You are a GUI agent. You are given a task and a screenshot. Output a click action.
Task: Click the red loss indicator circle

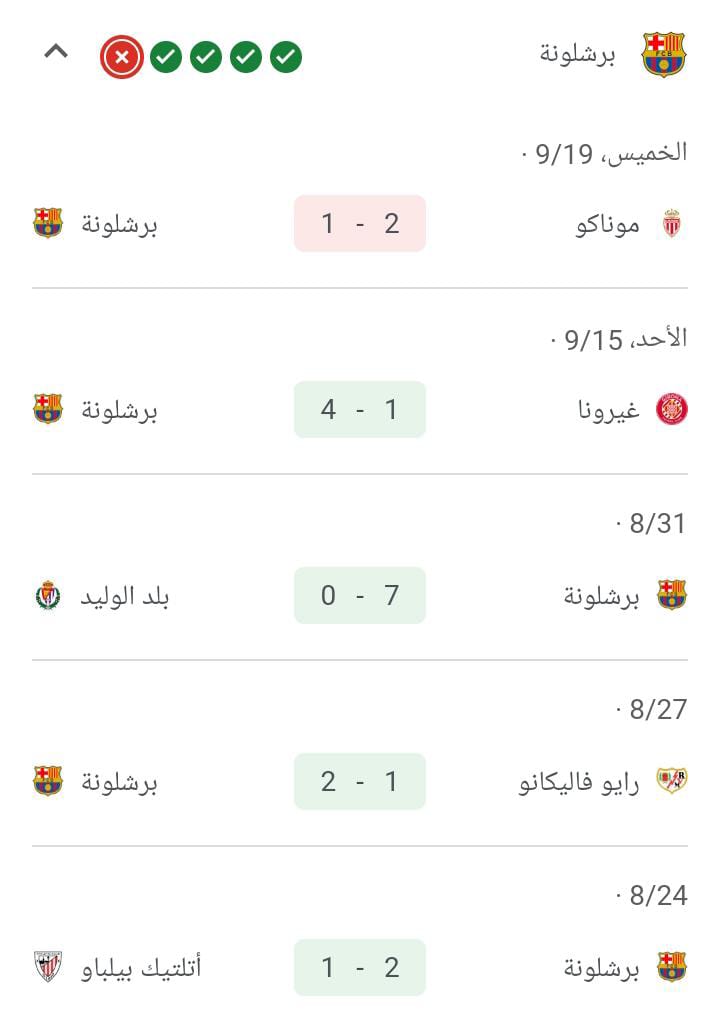tap(122, 57)
